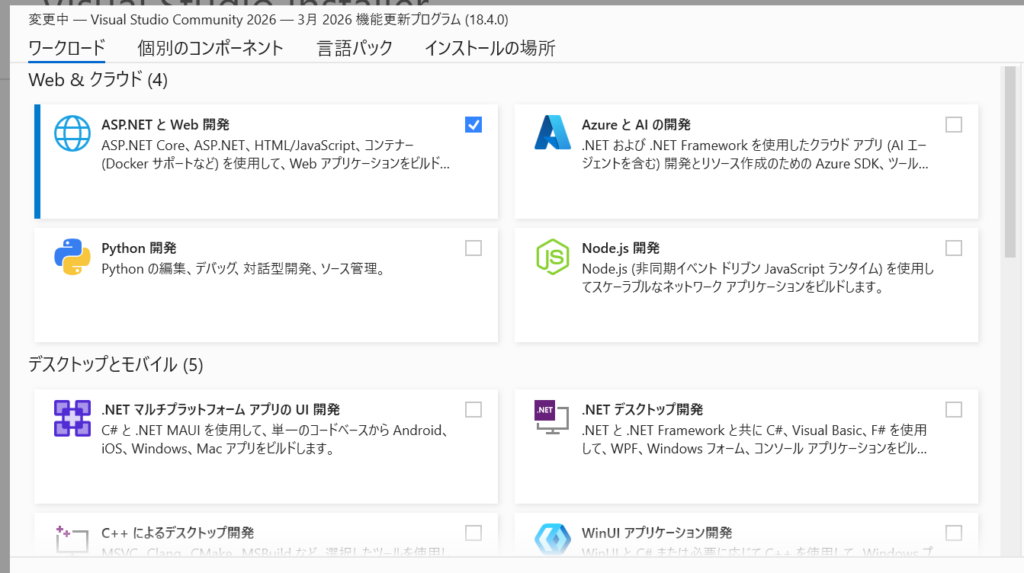The image size is (1024, 573).
Task: Check the Python 開発 workload checkbox
Action: click(x=473, y=248)
